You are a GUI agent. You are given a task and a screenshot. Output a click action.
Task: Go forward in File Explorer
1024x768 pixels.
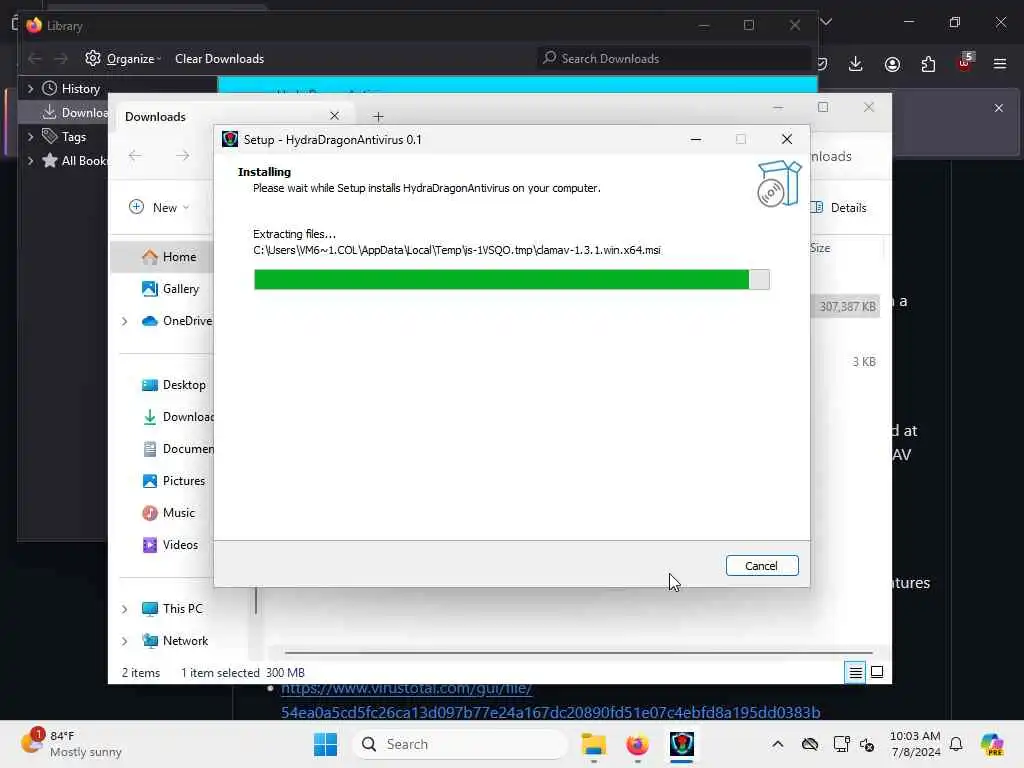tap(183, 155)
